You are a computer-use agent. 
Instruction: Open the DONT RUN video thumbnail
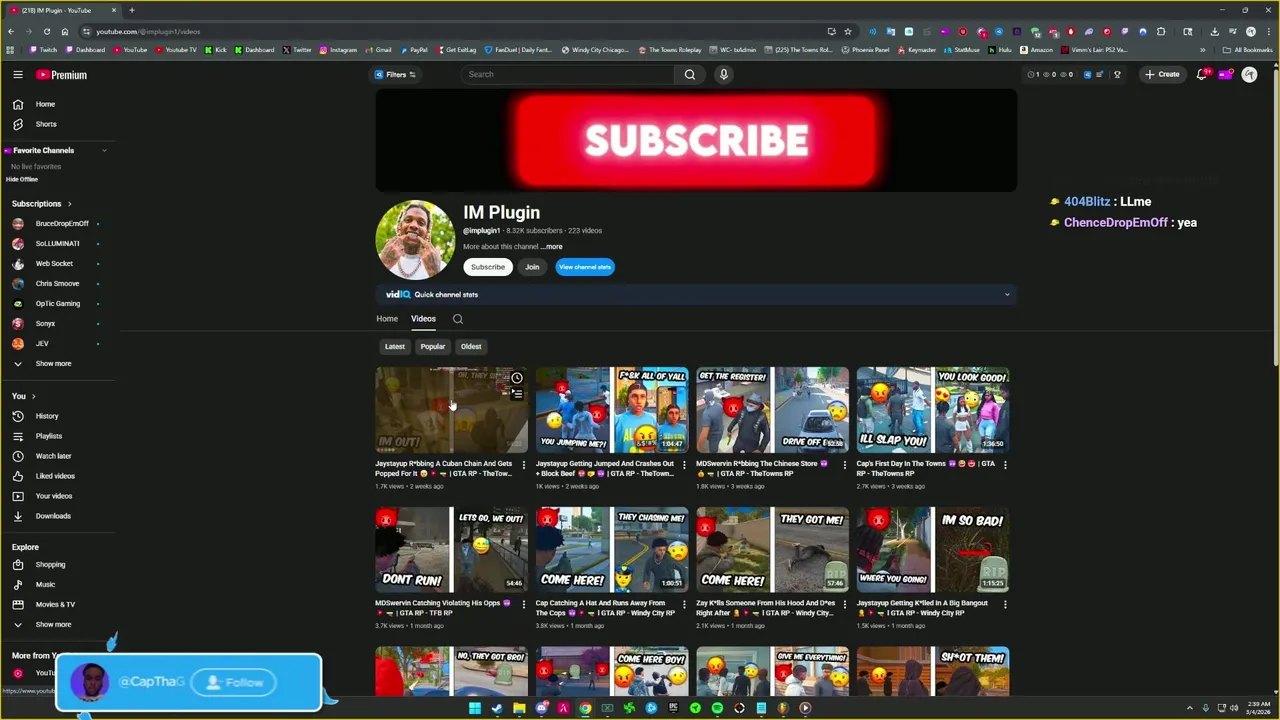point(452,550)
